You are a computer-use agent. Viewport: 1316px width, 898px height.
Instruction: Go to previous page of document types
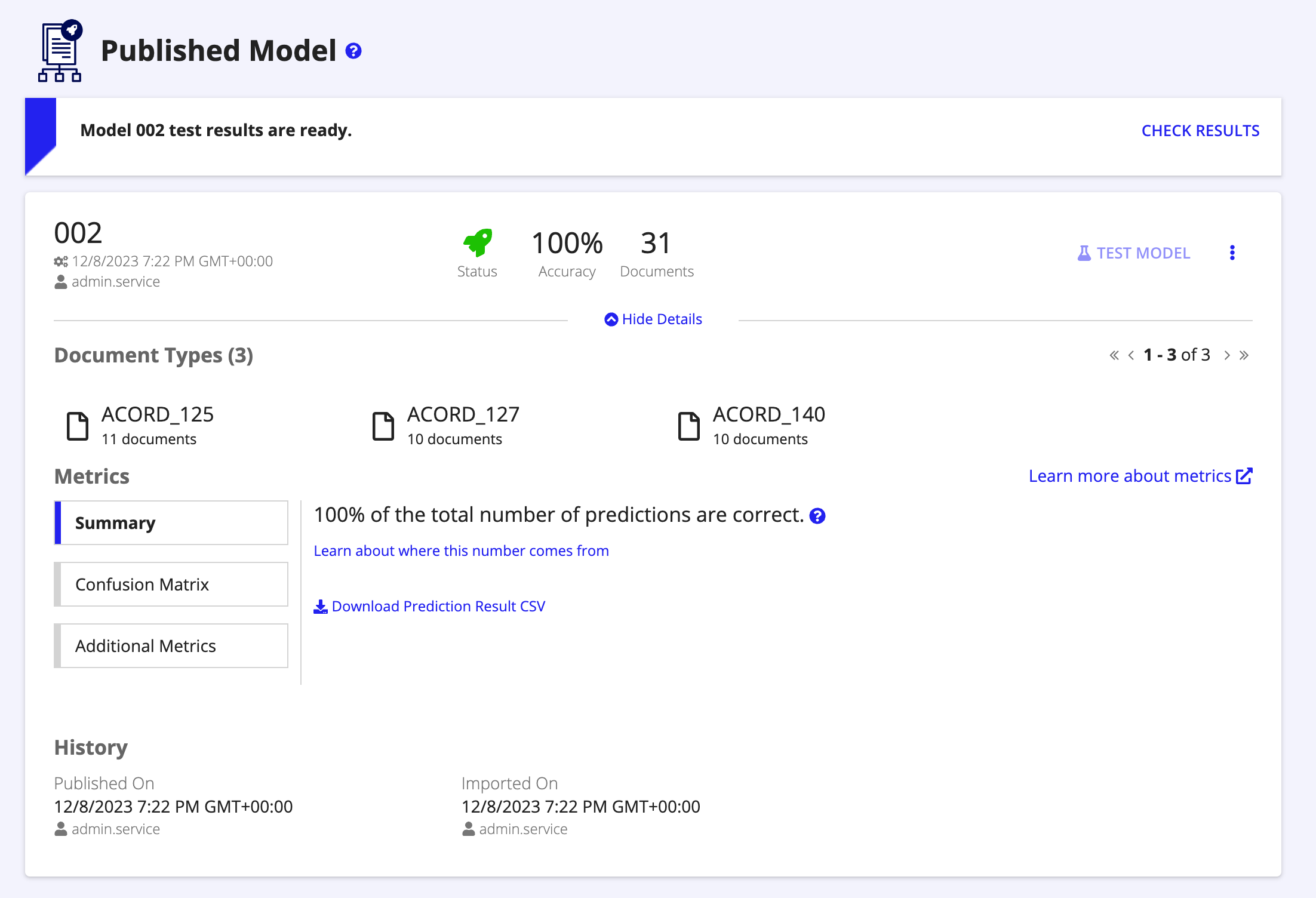[x=1131, y=355]
